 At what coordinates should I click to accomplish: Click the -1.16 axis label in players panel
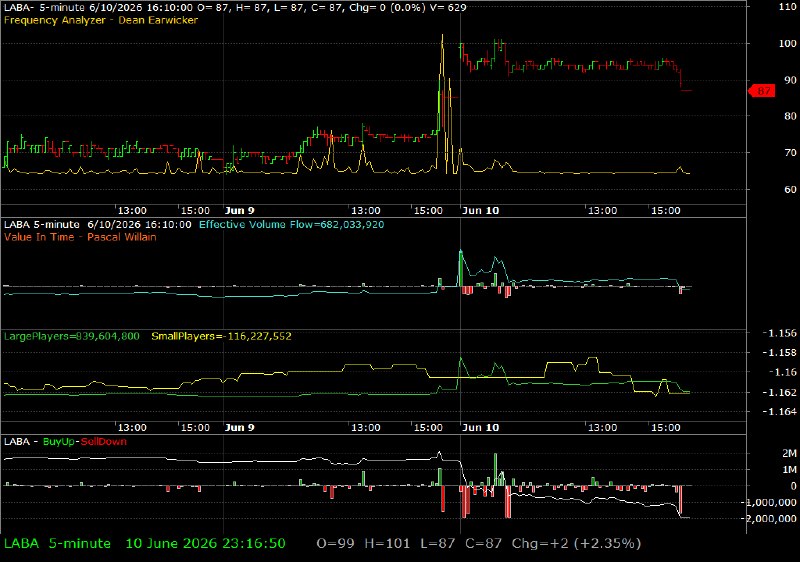point(782,373)
